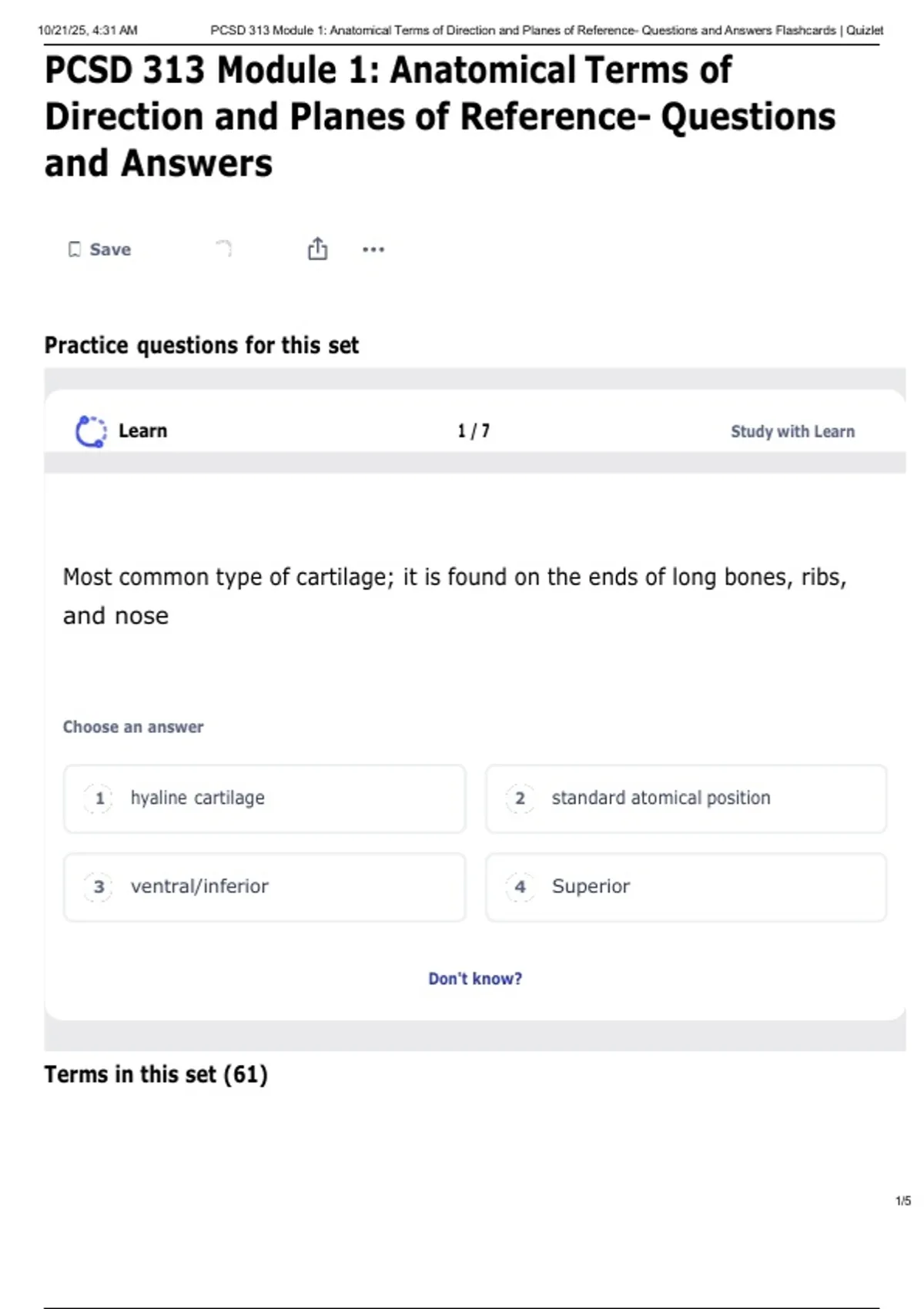Click the Practice questions for this set heading
Image resolution: width=924 pixels, height=1309 pixels.
[202, 346]
